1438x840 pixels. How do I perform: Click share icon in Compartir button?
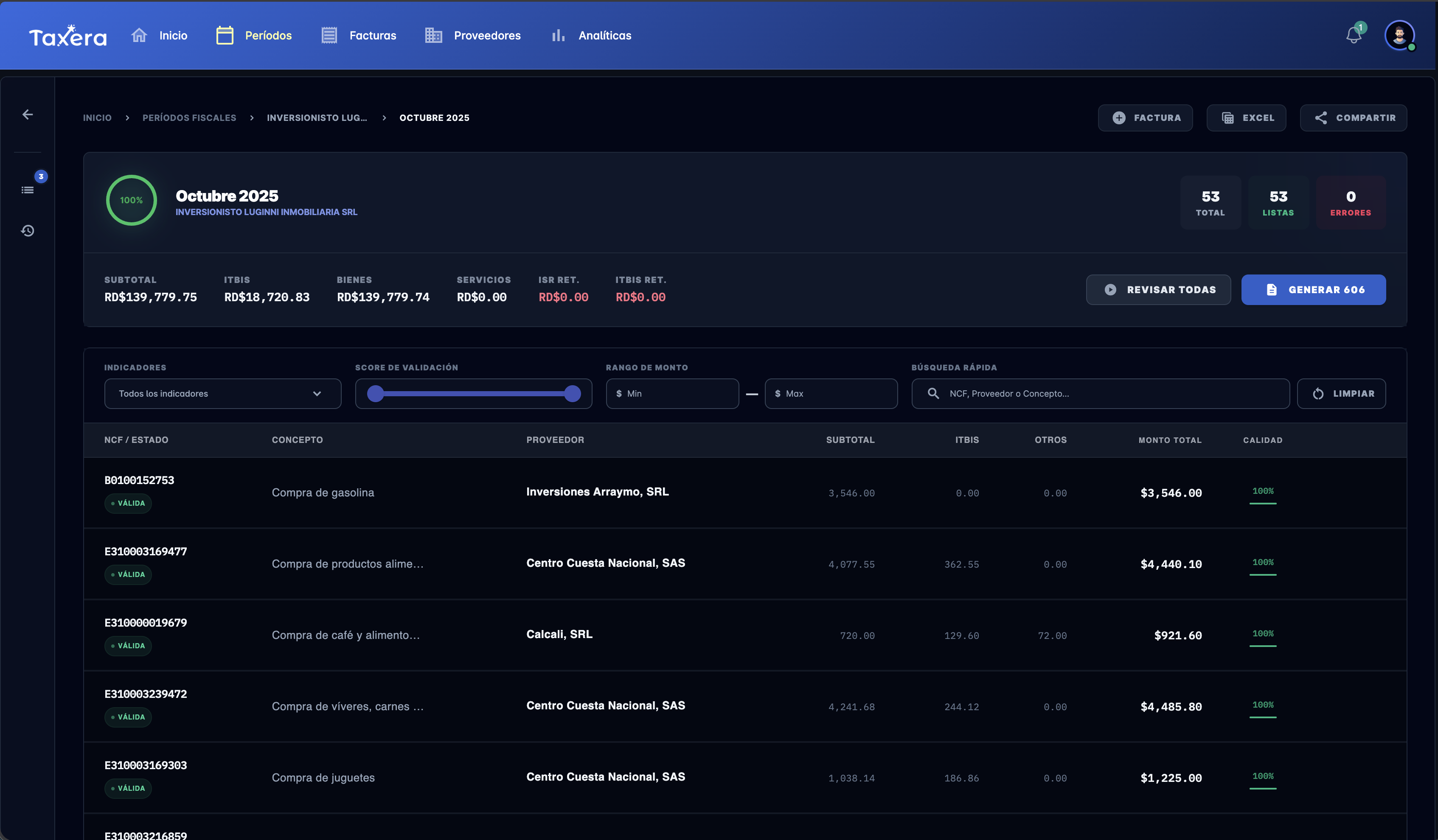coord(1320,118)
